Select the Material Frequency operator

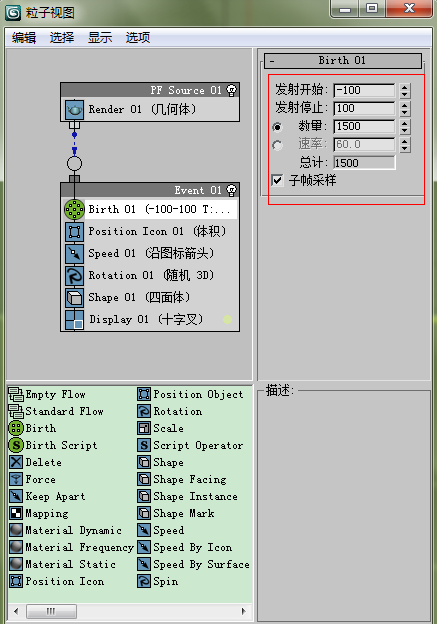[x=71, y=547]
